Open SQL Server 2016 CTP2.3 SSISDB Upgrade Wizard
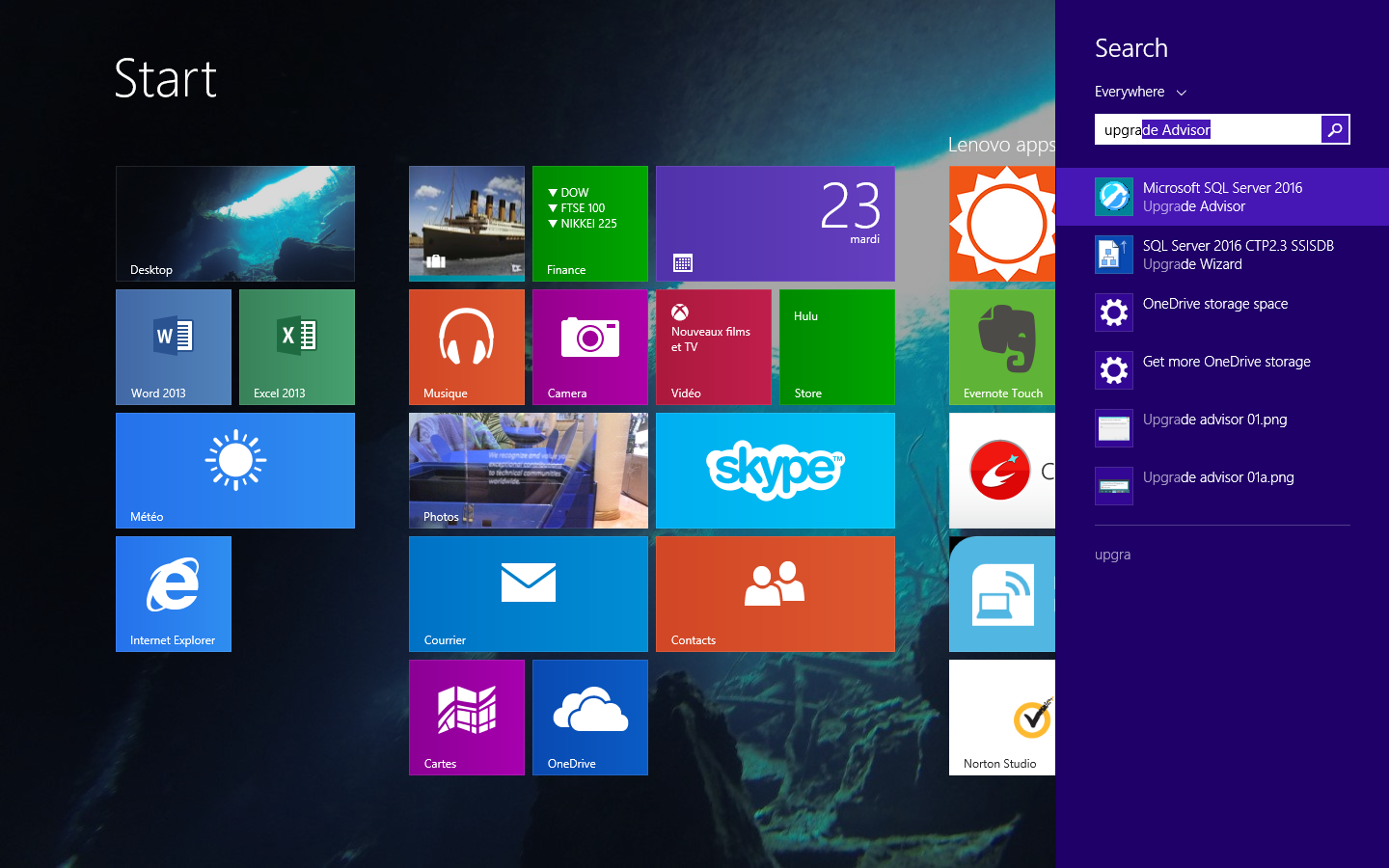The width and height of the screenshot is (1389, 868). (1222, 255)
